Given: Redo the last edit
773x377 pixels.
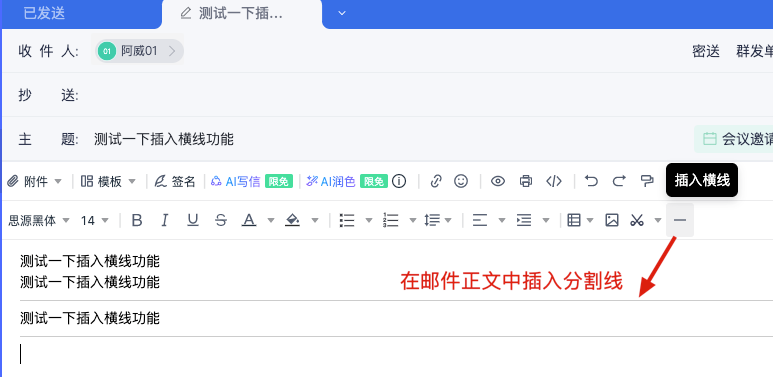Looking at the screenshot, I should [619, 181].
